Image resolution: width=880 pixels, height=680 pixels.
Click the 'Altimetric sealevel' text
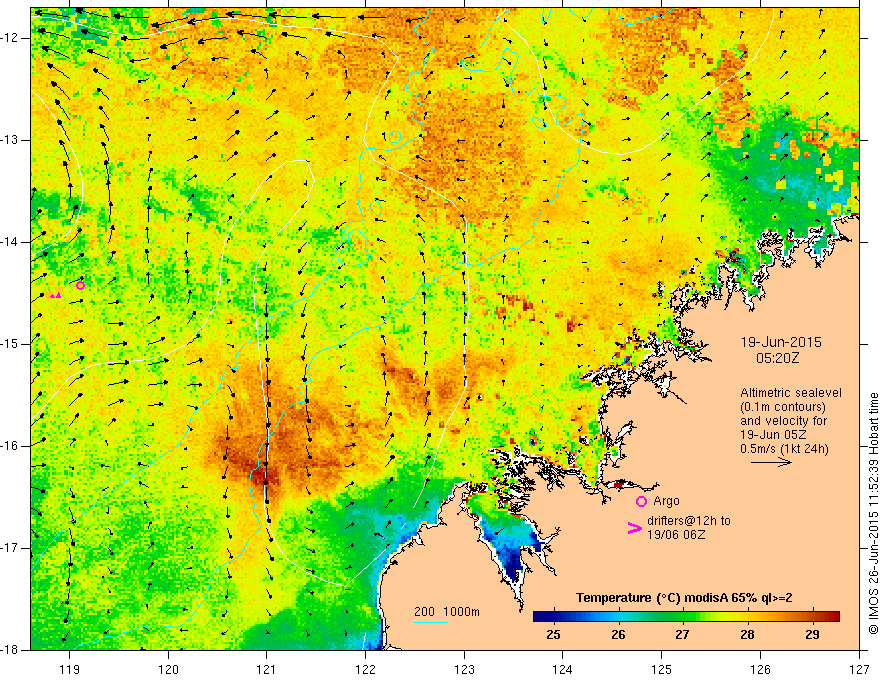click(x=791, y=393)
